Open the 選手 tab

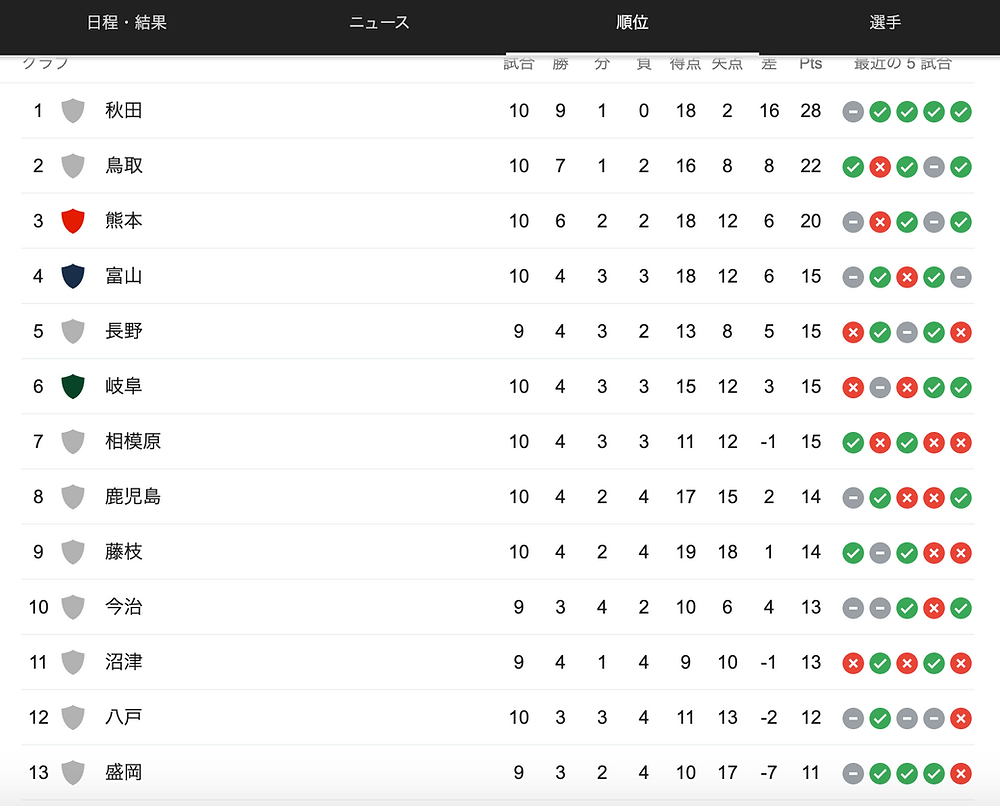coord(885,23)
